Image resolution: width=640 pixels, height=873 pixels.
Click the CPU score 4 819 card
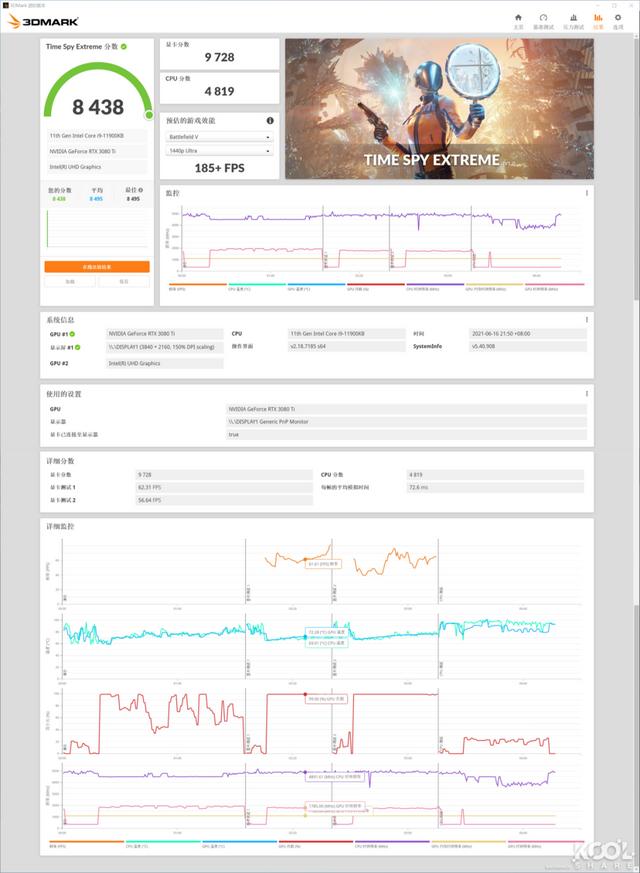[219, 88]
